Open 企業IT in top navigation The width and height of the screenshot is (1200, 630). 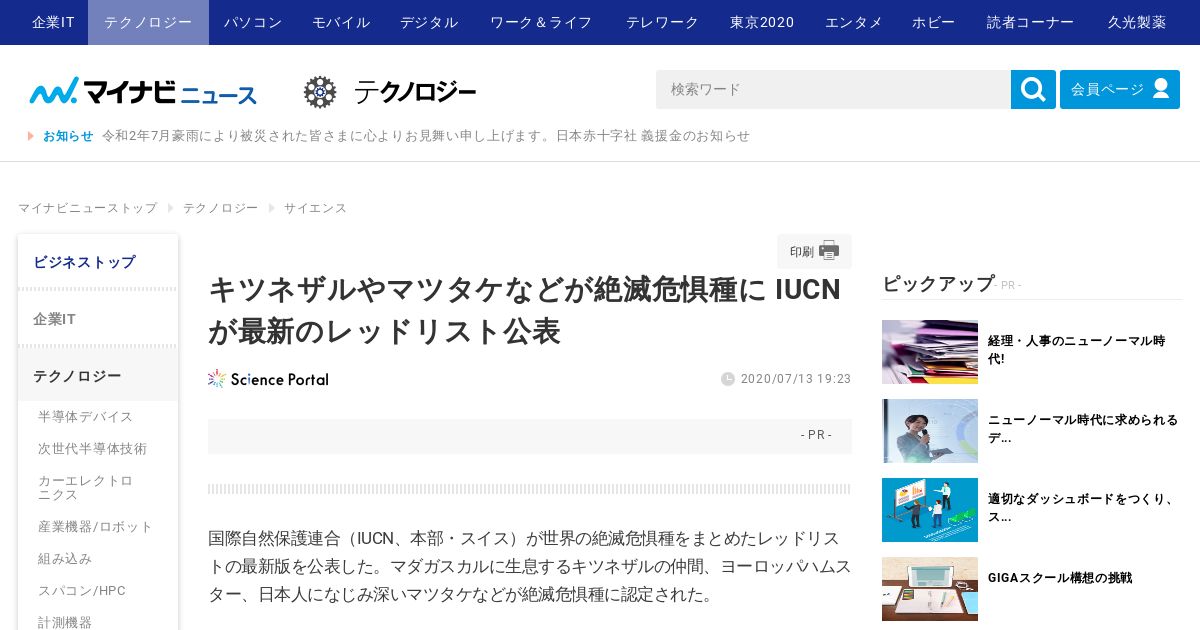53,22
